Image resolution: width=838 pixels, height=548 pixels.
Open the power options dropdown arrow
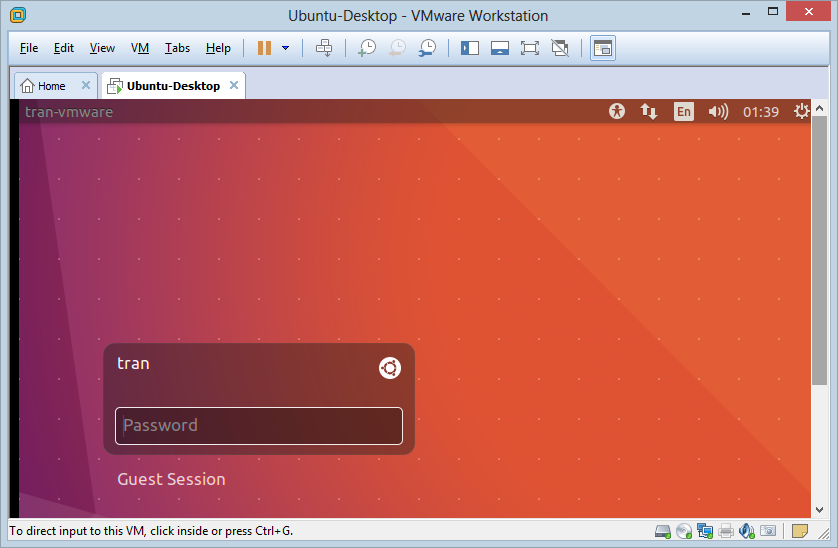(x=285, y=48)
